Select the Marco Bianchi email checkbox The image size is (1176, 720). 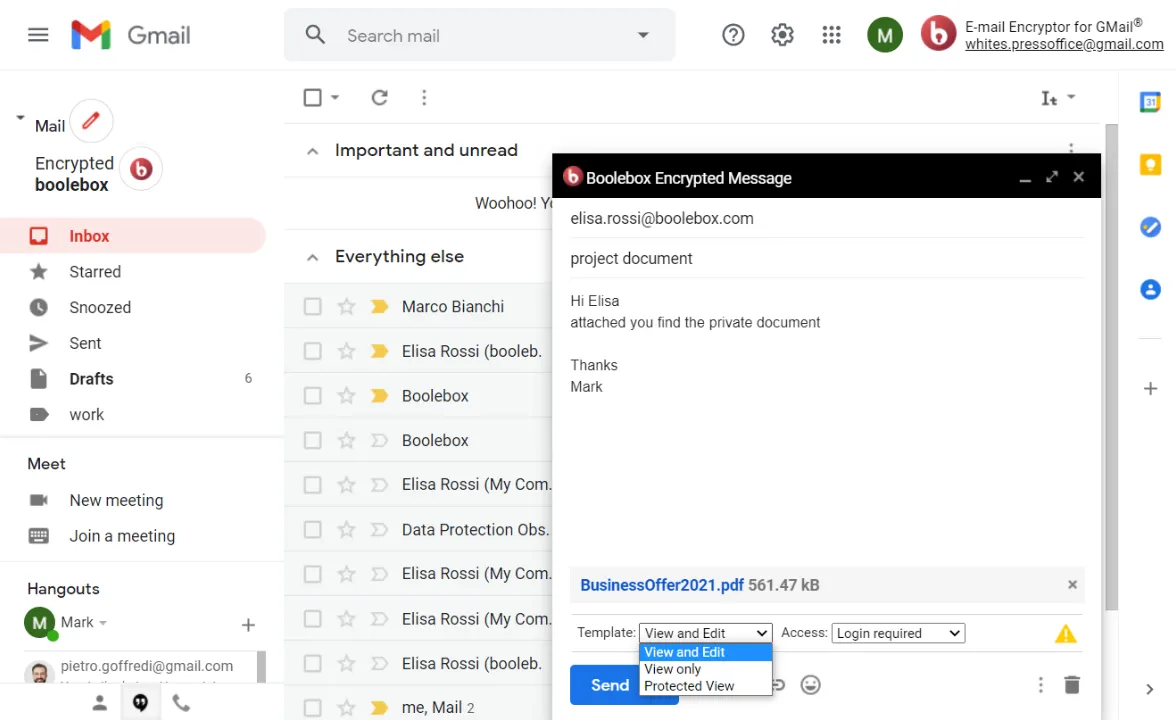[x=312, y=306]
